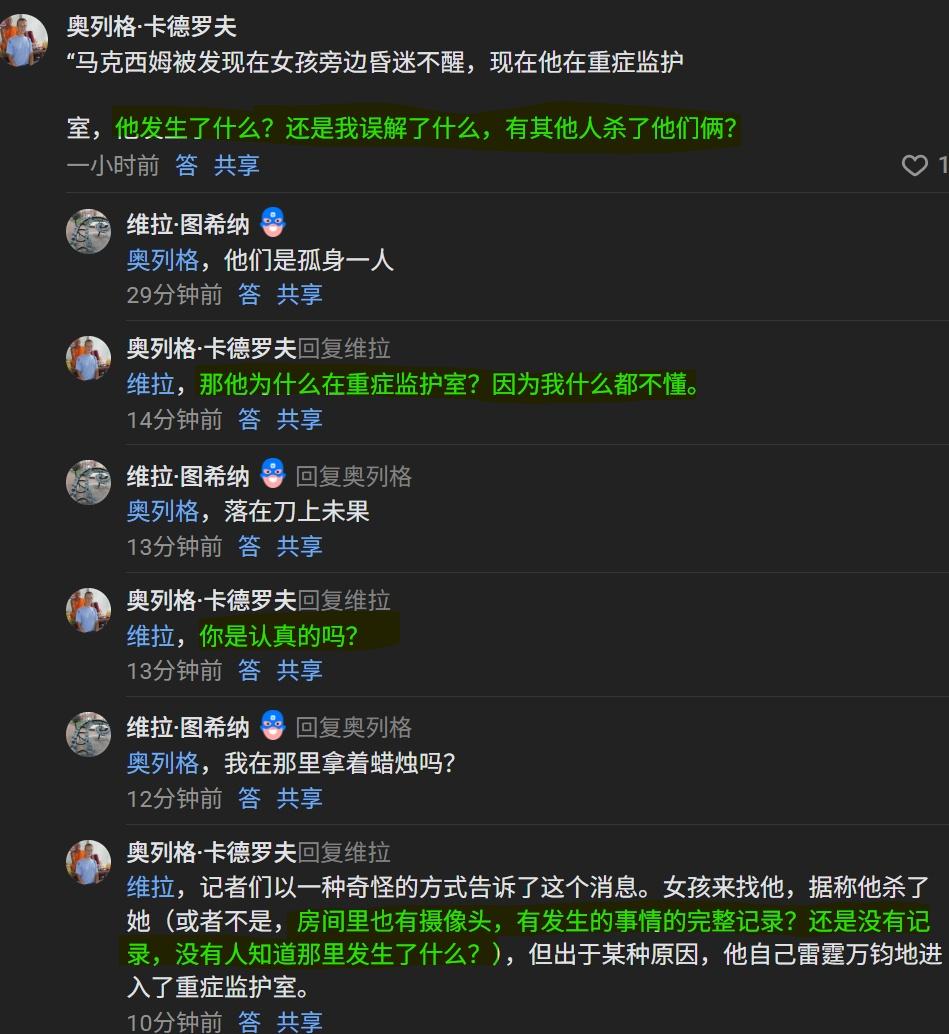
Task: Share the 你是认真的吗 comment
Action: [299, 671]
